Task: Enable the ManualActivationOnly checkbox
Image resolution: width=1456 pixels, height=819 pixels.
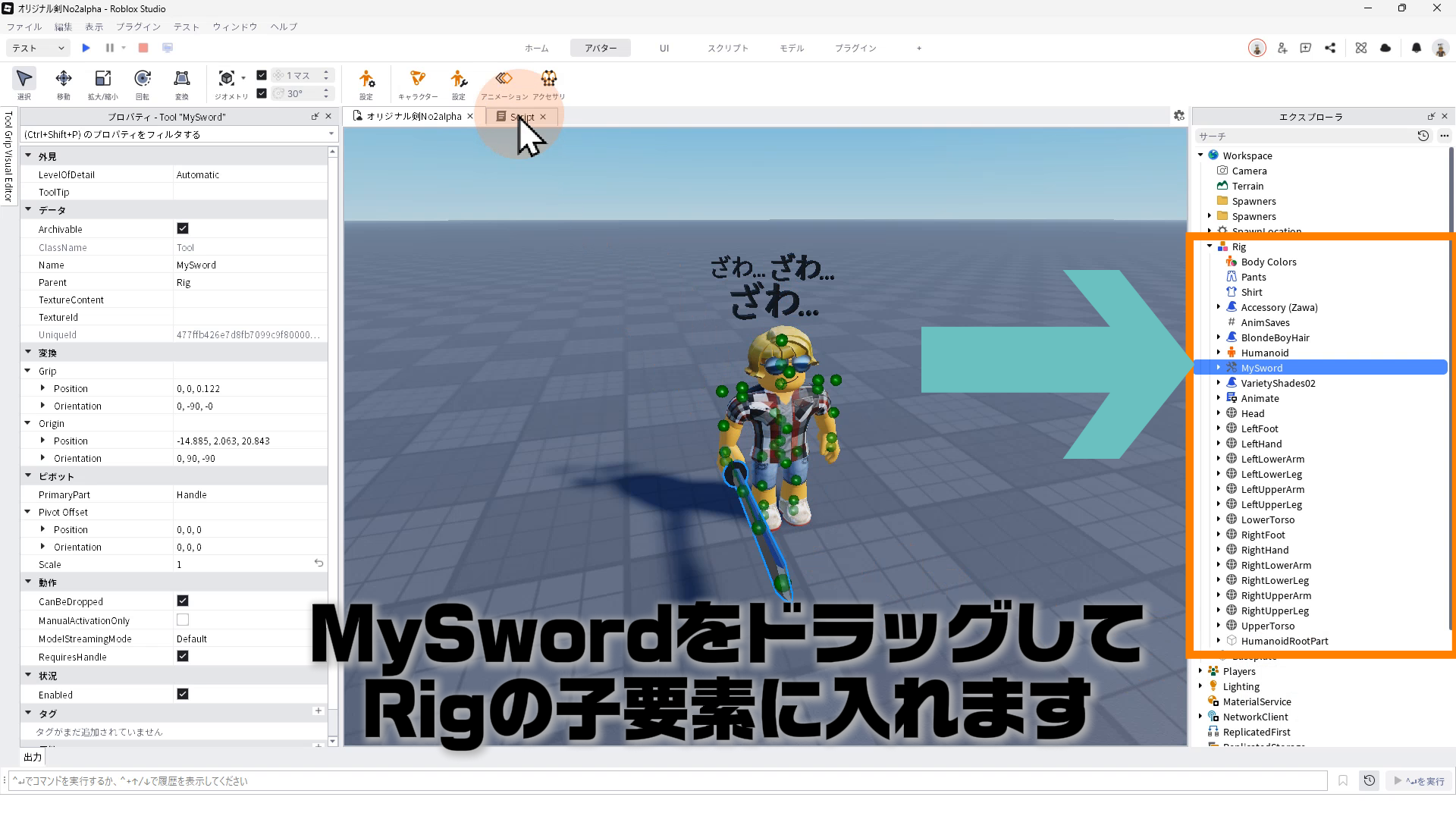Action: [x=183, y=620]
